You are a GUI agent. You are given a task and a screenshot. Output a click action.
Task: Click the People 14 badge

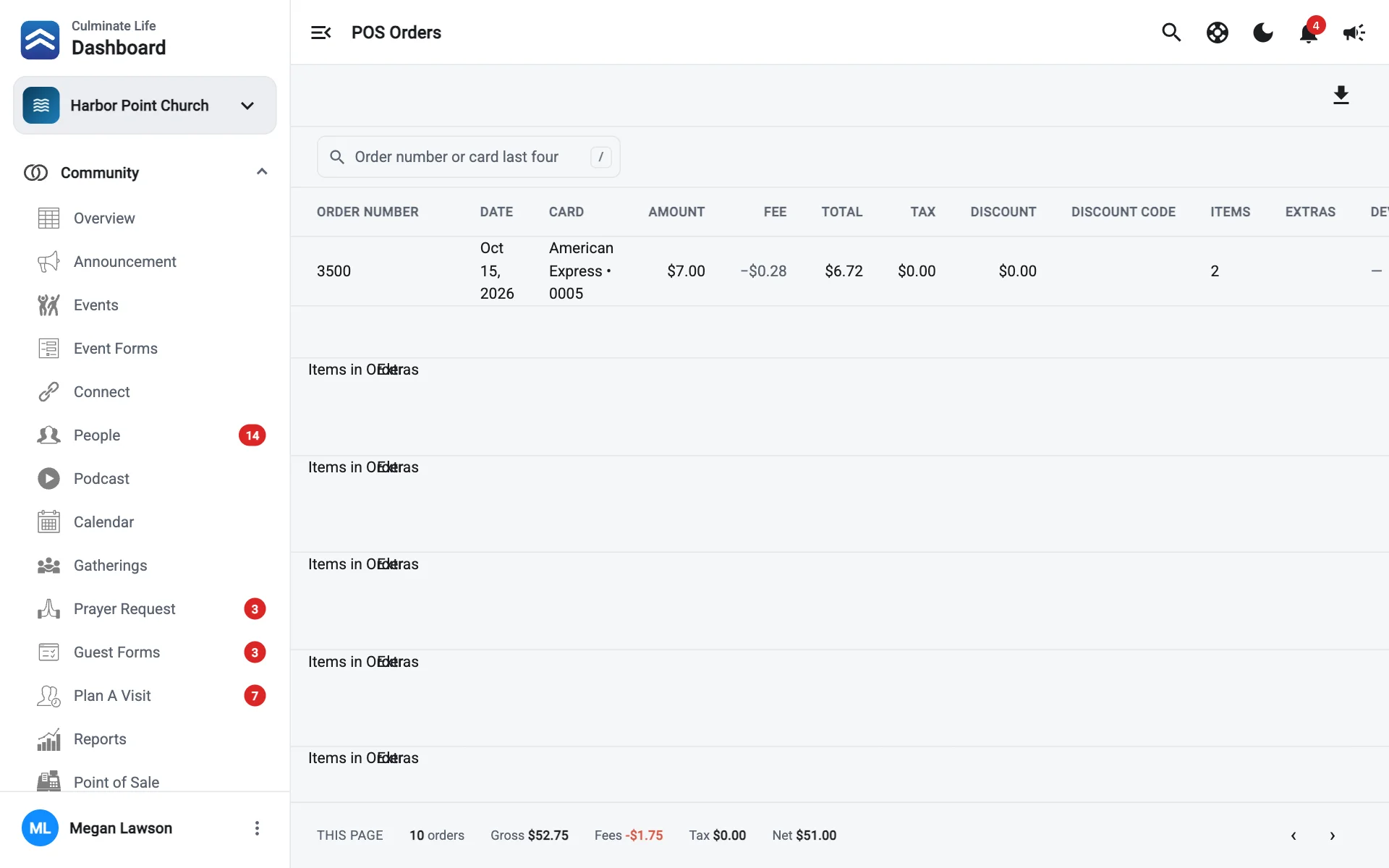pyautogui.click(x=252, y=435)
